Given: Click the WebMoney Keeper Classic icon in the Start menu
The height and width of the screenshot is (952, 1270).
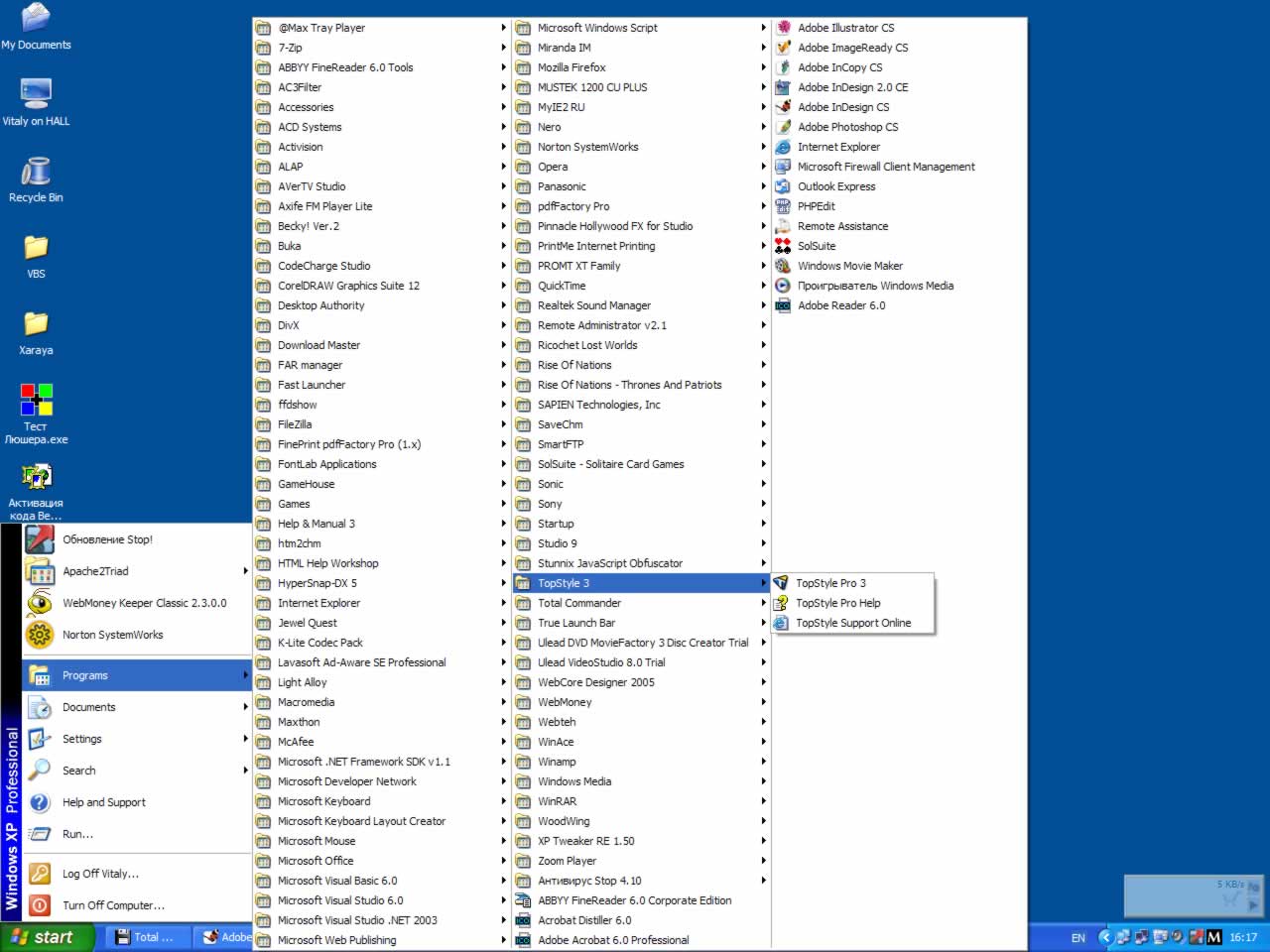Looking at the screenshot, I should coord(40,603).
